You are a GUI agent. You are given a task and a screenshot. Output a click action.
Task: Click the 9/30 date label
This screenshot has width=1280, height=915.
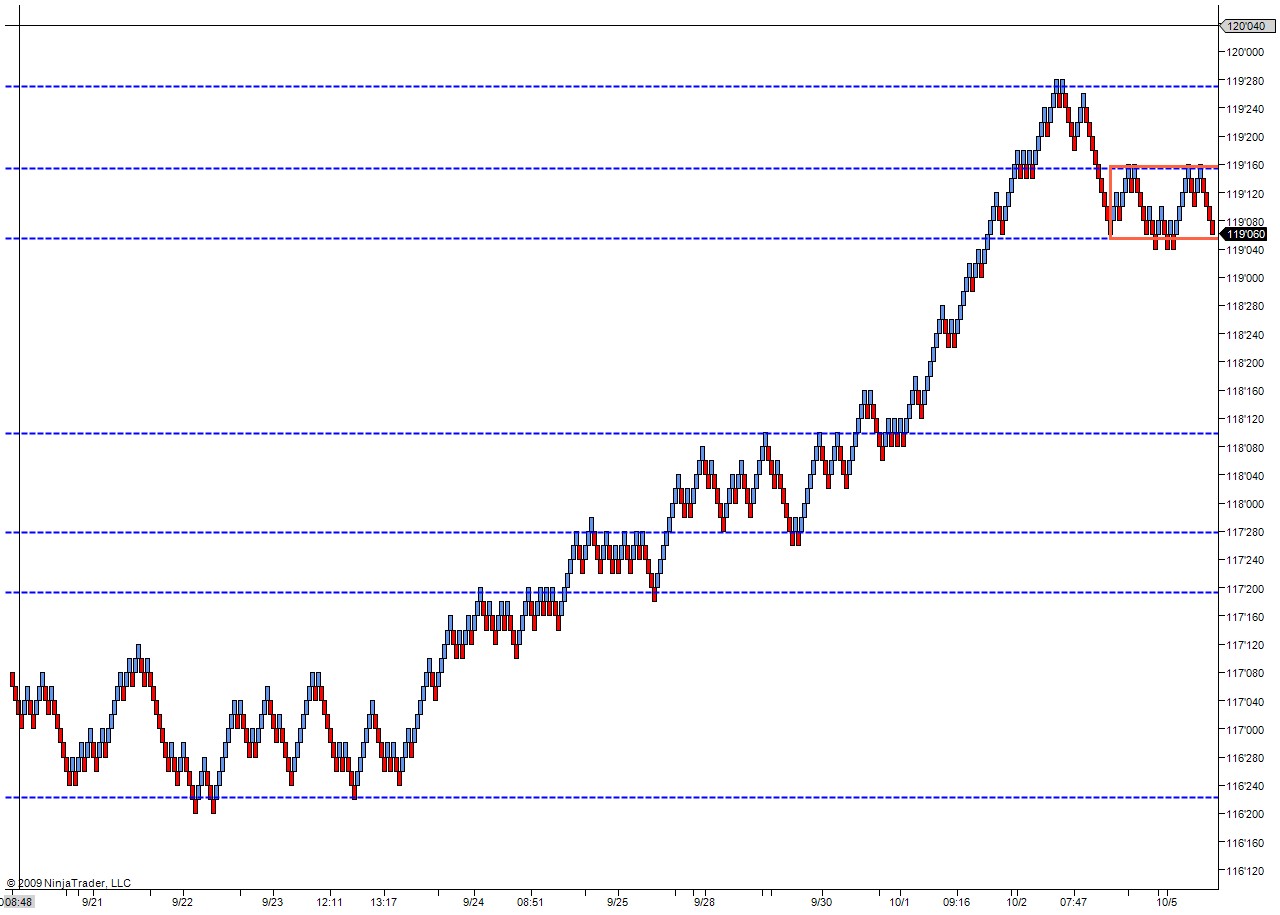point(821,902)
